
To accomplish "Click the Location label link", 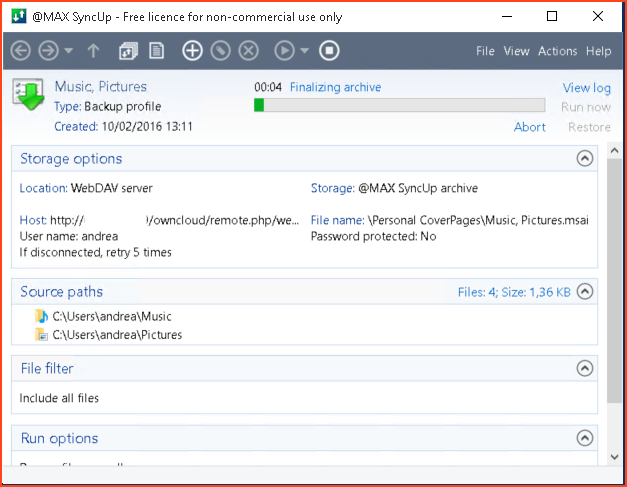I will point(44,188).
